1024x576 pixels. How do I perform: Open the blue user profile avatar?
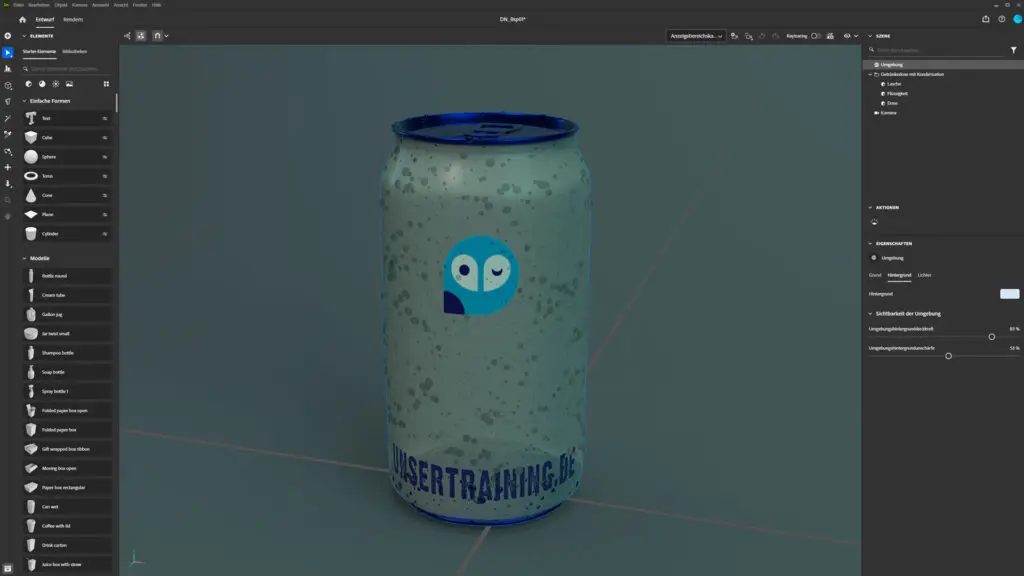coord(1017,19)
